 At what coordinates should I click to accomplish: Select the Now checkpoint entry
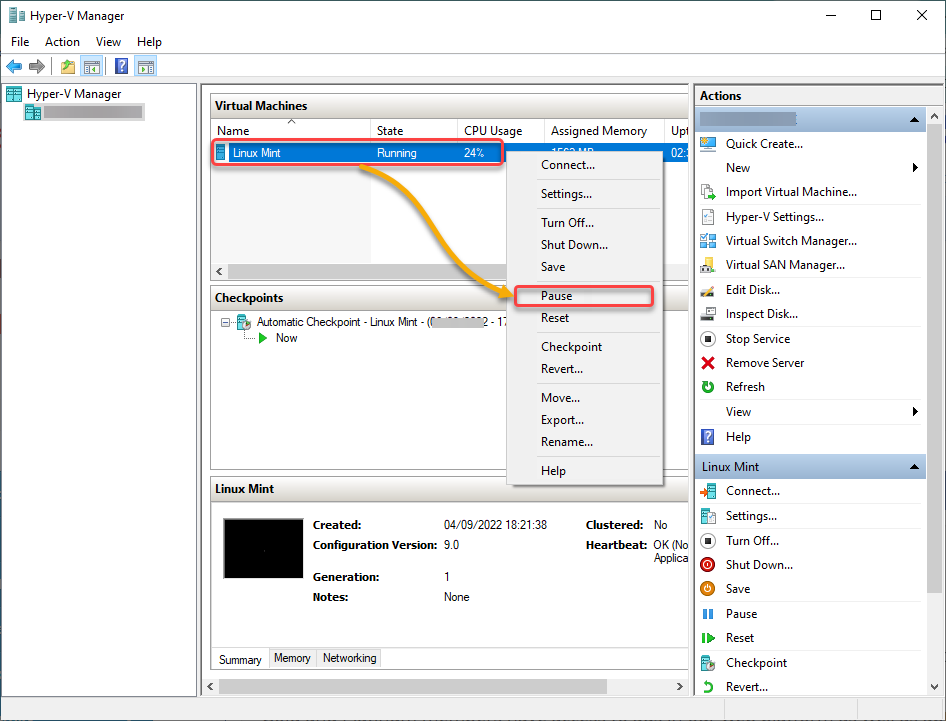coord(278,338)
